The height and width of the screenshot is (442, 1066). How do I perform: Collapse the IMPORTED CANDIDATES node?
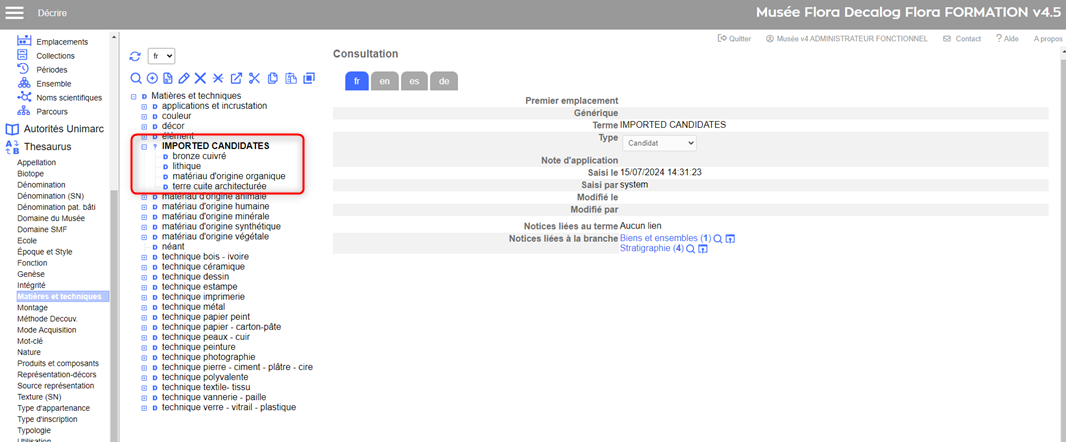144,146
